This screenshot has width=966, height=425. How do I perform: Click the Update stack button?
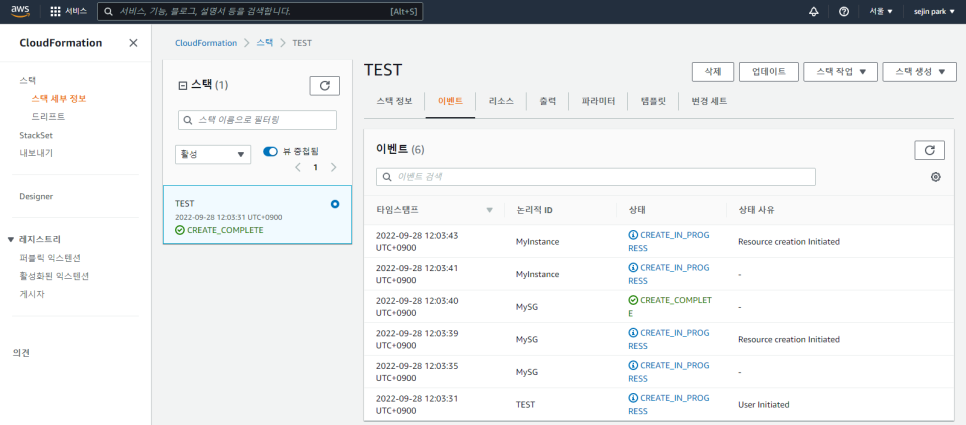(x=769, y=71)
